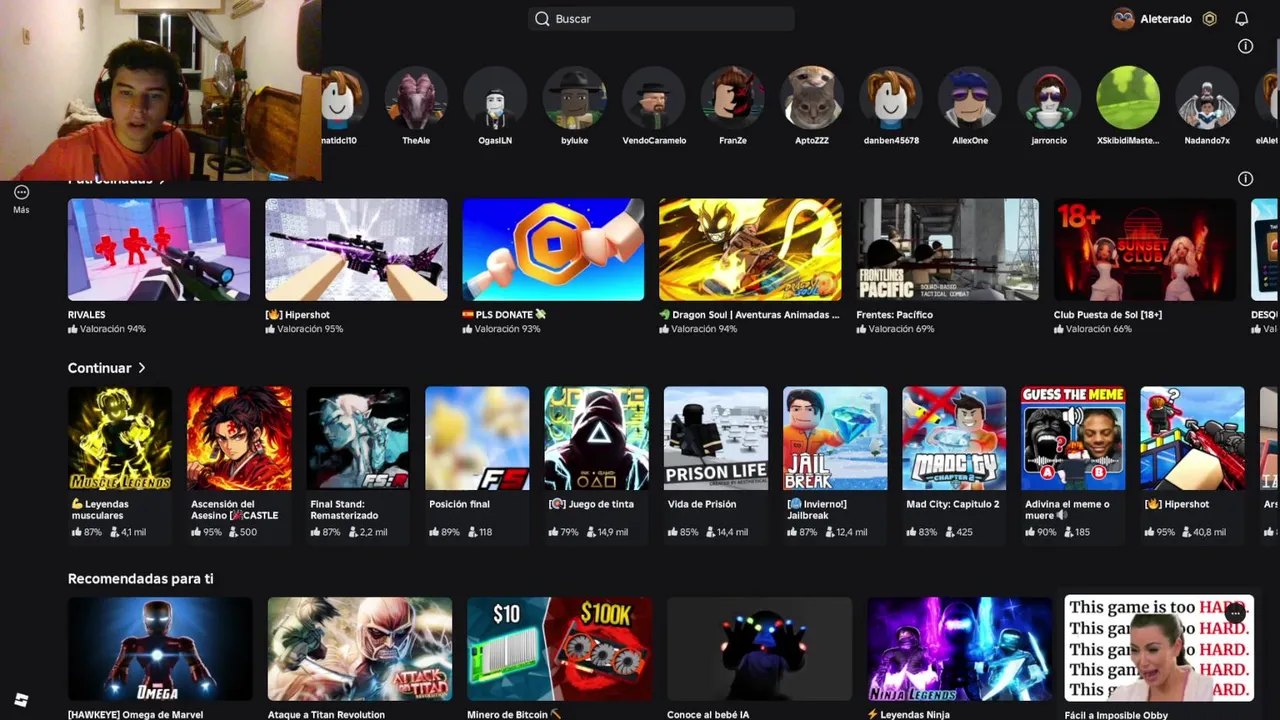Open friend AllexOne's avatar
Viewport: 1280px width, 720px height.
[970, 98]
